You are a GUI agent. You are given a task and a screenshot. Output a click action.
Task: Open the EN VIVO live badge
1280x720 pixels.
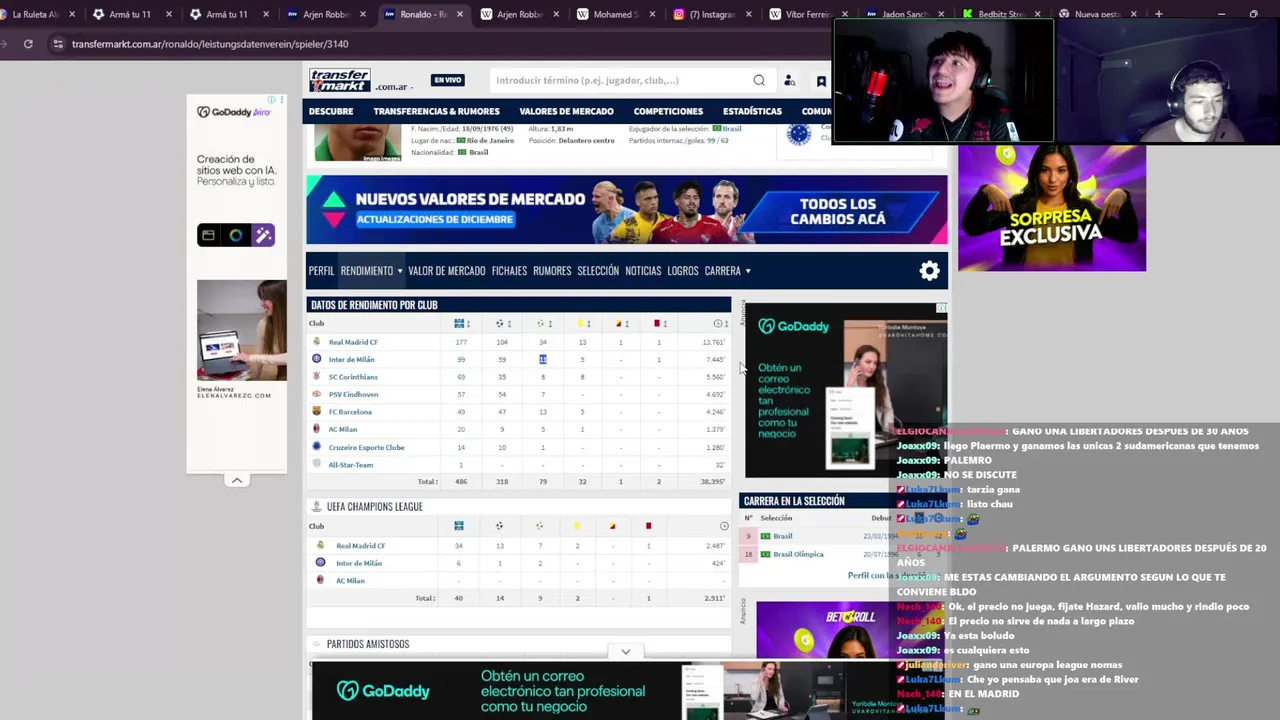(x=448, y=80)
